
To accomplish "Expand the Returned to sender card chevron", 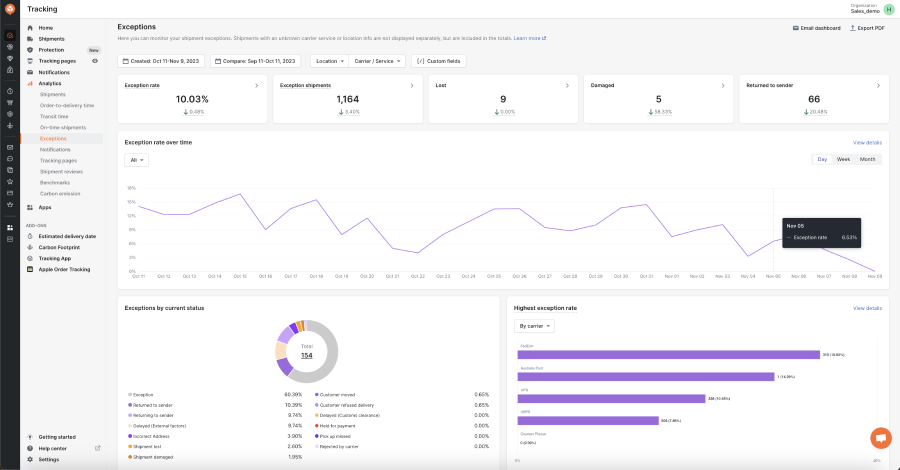I will 878,86.
